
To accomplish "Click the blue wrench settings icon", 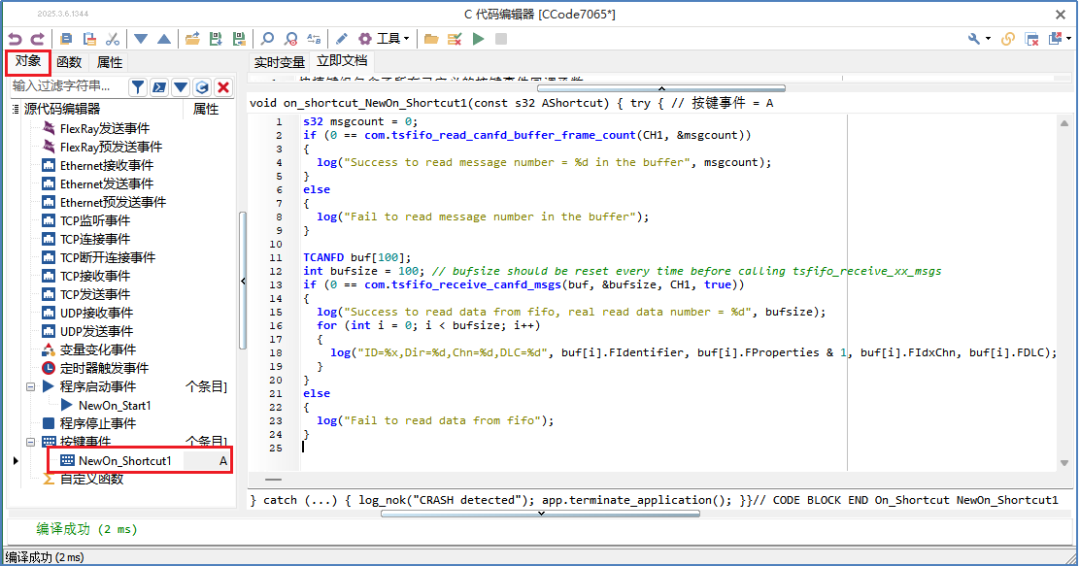I will tap(974, 39).
